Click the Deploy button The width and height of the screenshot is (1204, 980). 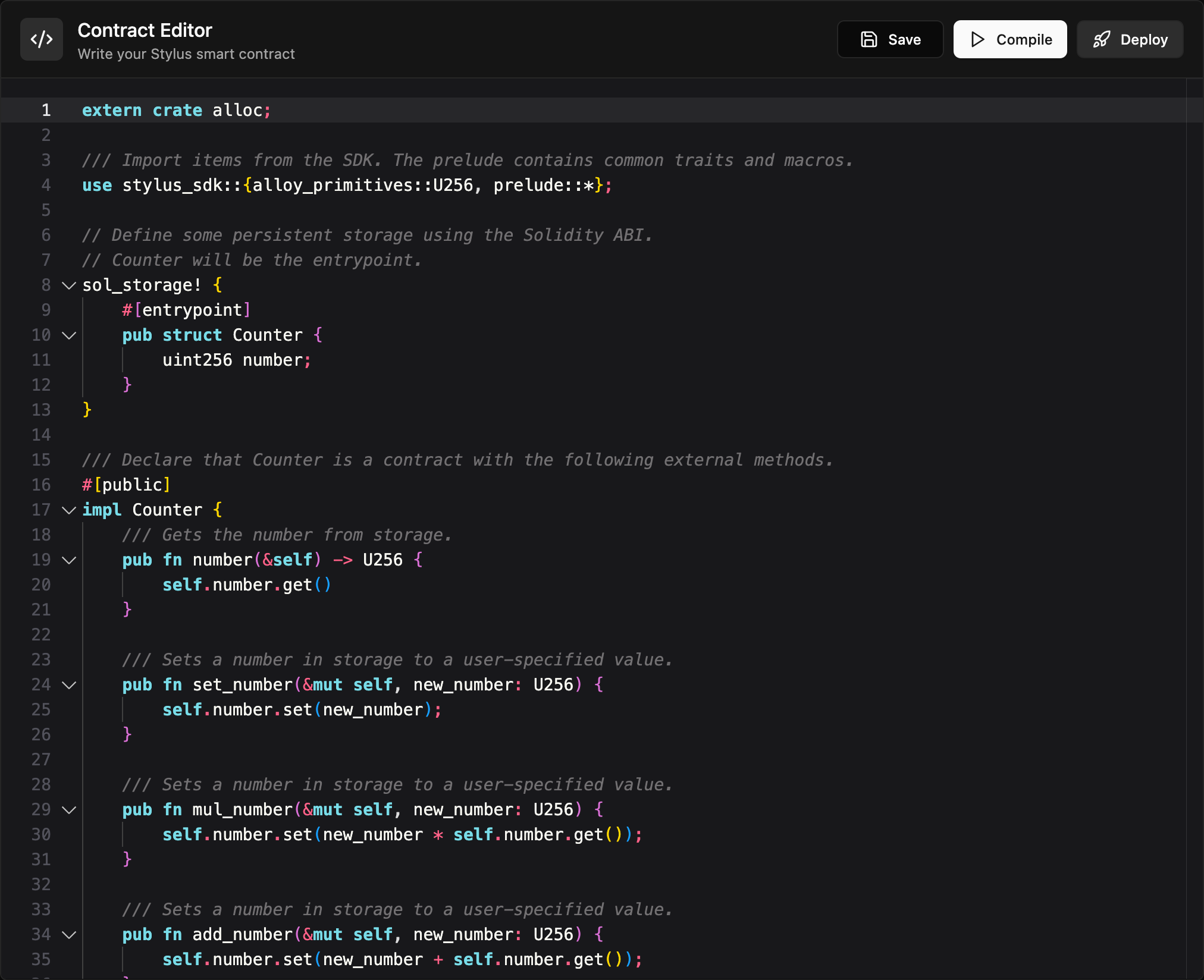click(x=1130, y=39)
